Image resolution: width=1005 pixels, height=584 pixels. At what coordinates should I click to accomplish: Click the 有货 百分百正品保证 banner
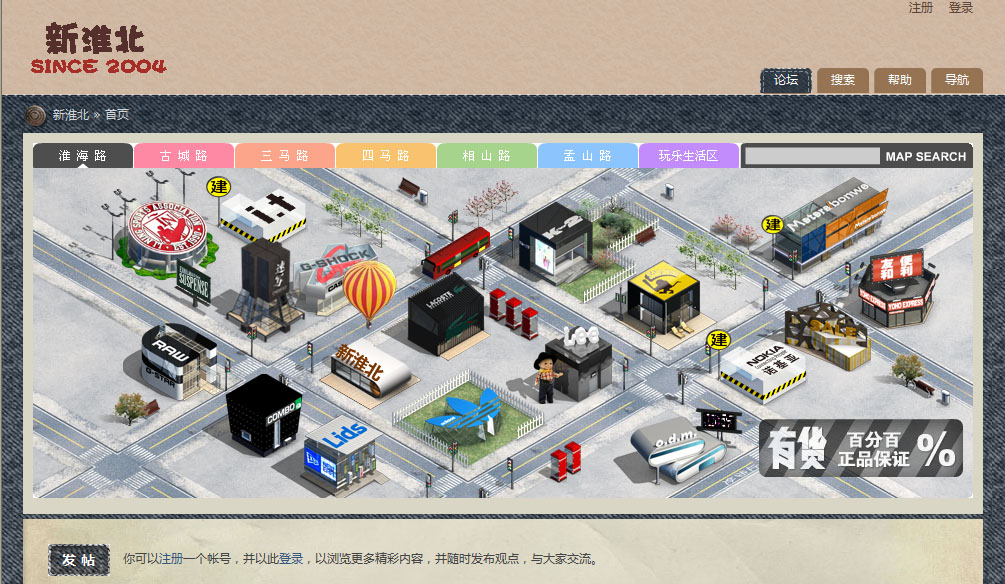[861, 448]
